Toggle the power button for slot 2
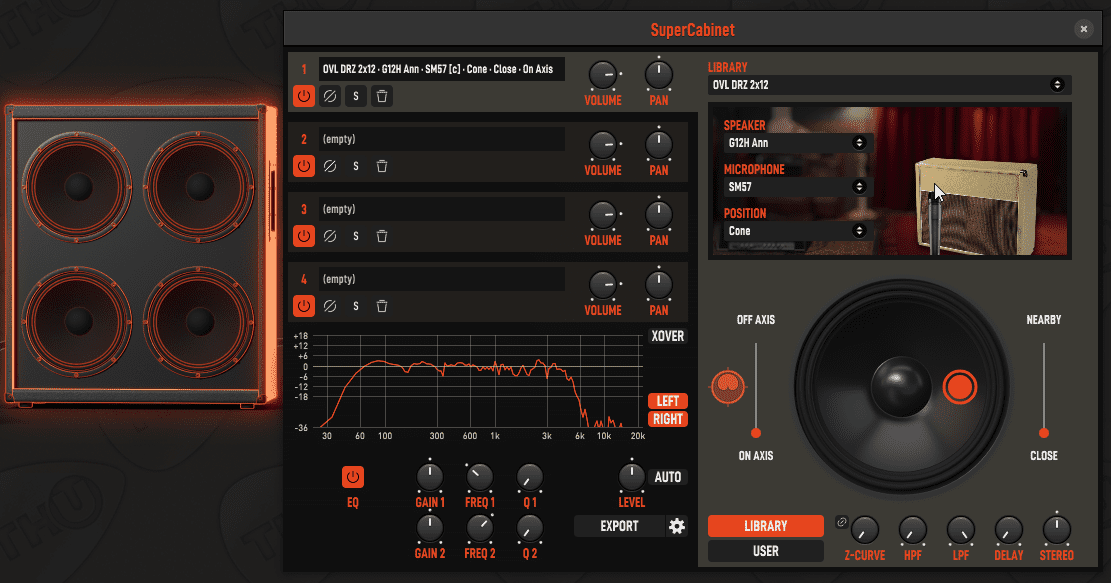The height and width of the screenshot is (583, 1111). click(x=303, y=167)
